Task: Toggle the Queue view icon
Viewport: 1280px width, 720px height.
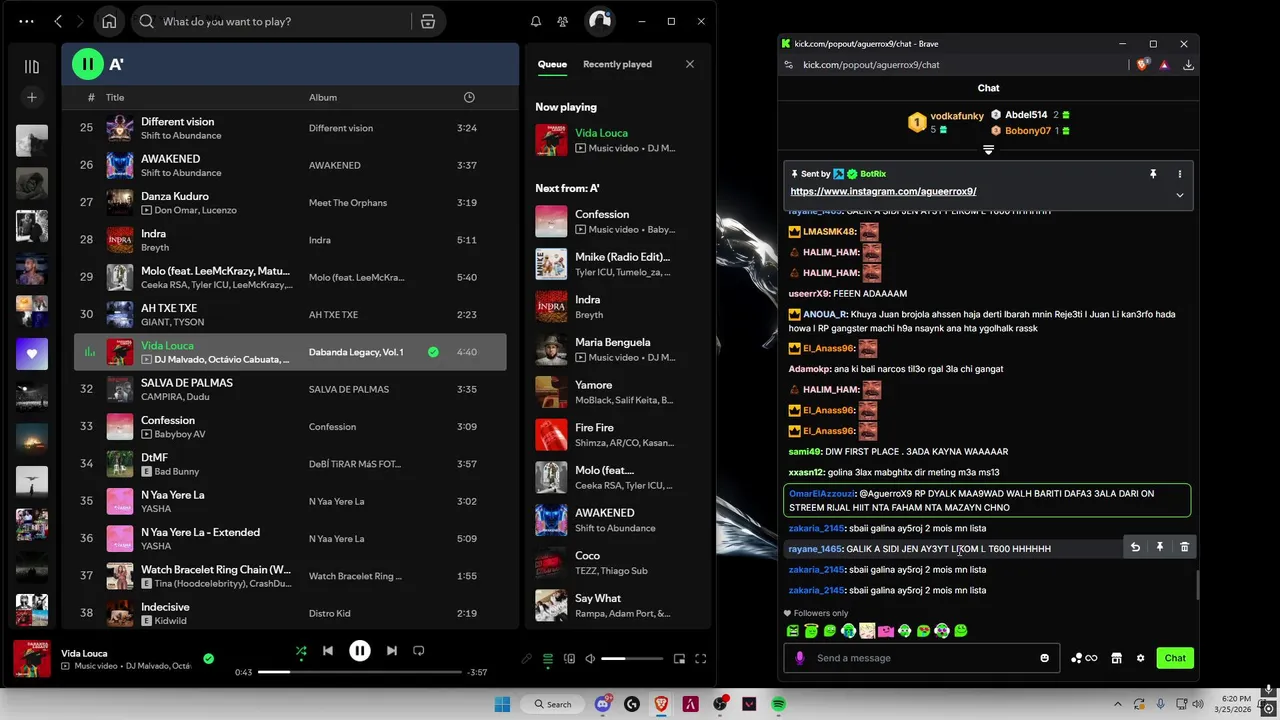Action: 548,659
